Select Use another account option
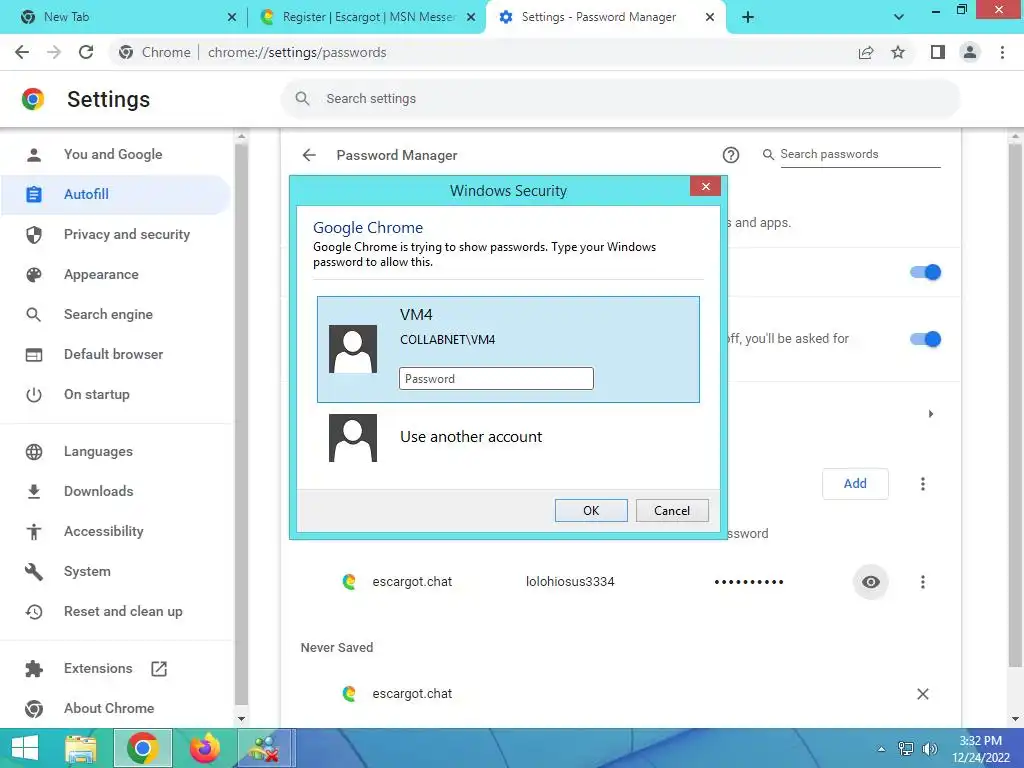 coord(508,437)
